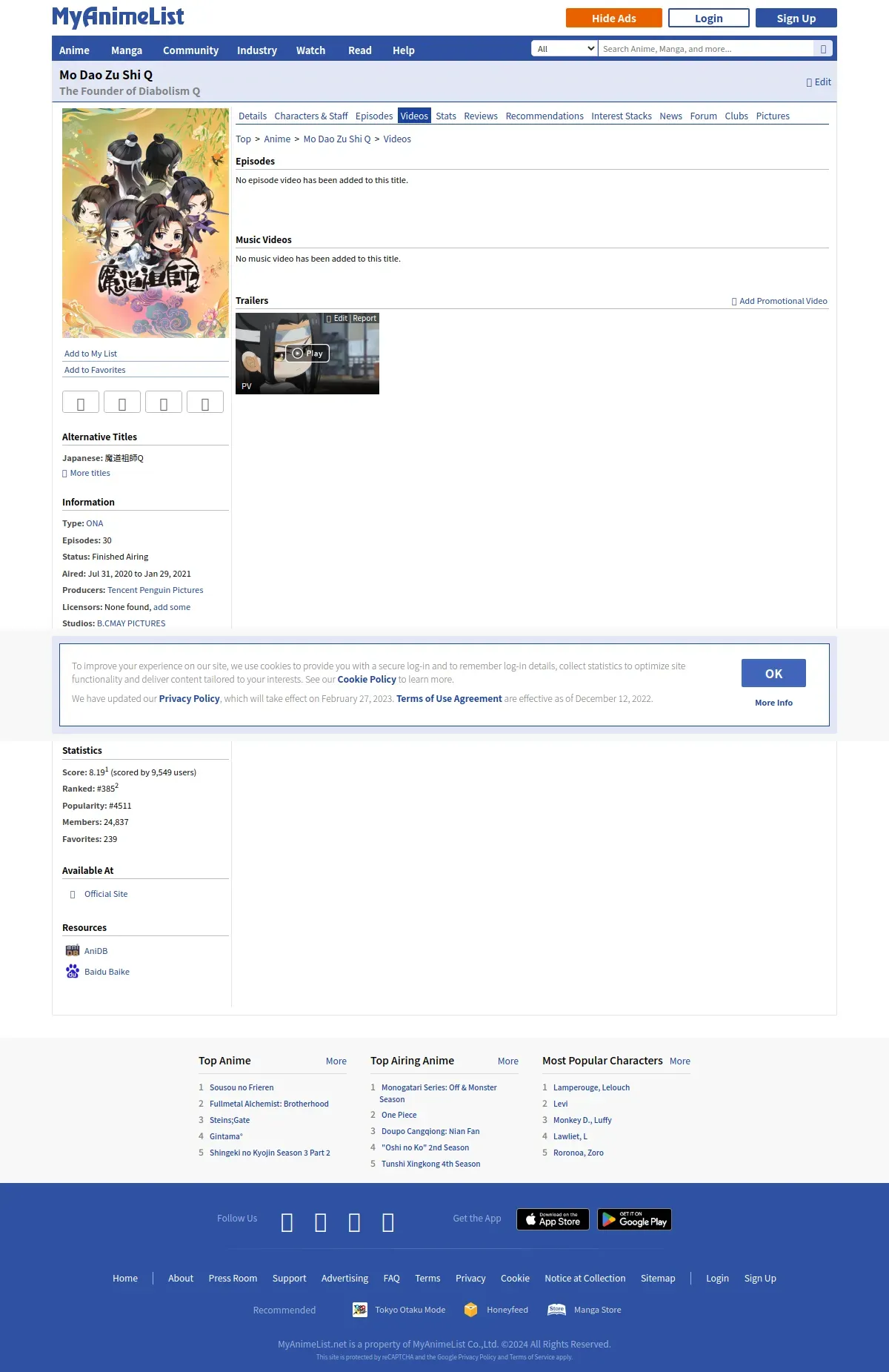Click Report on the trailer thumbnail
Viewport: 889px width, 1372px height.
364,319
